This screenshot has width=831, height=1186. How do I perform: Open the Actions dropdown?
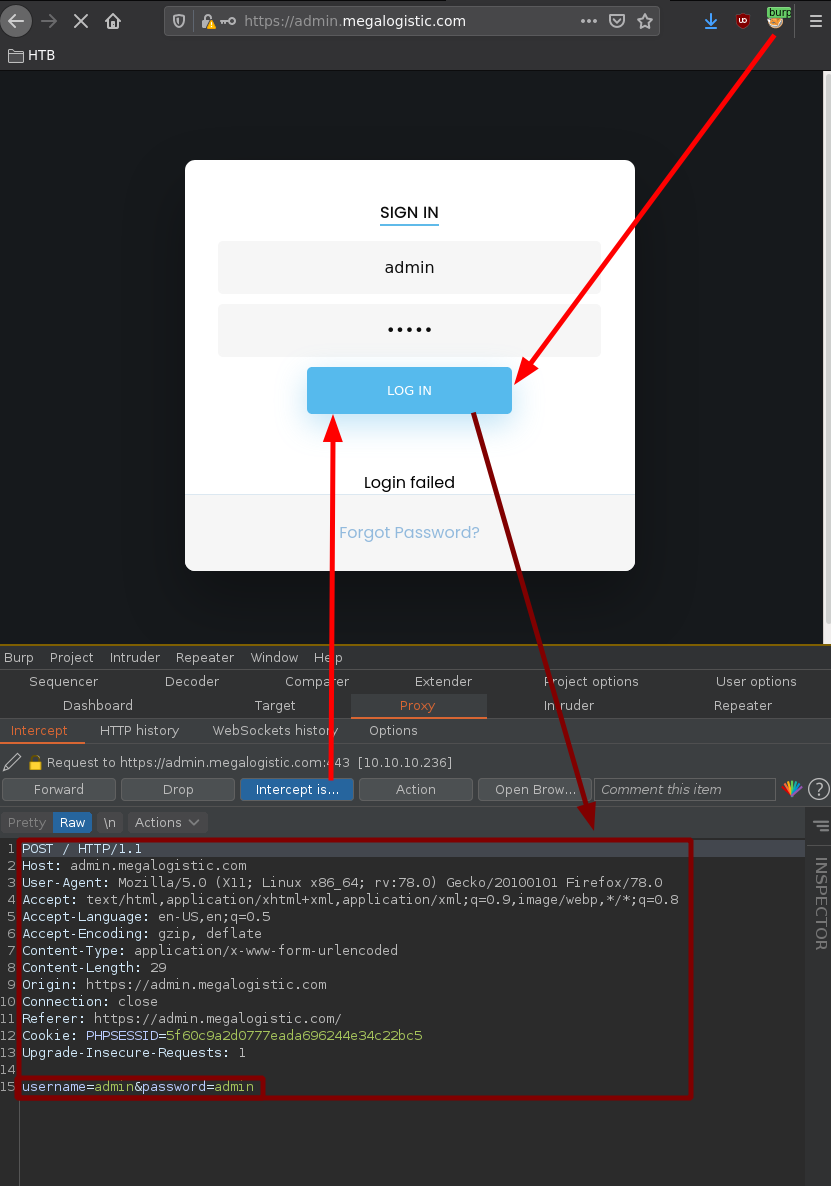[x=167, y=822]
